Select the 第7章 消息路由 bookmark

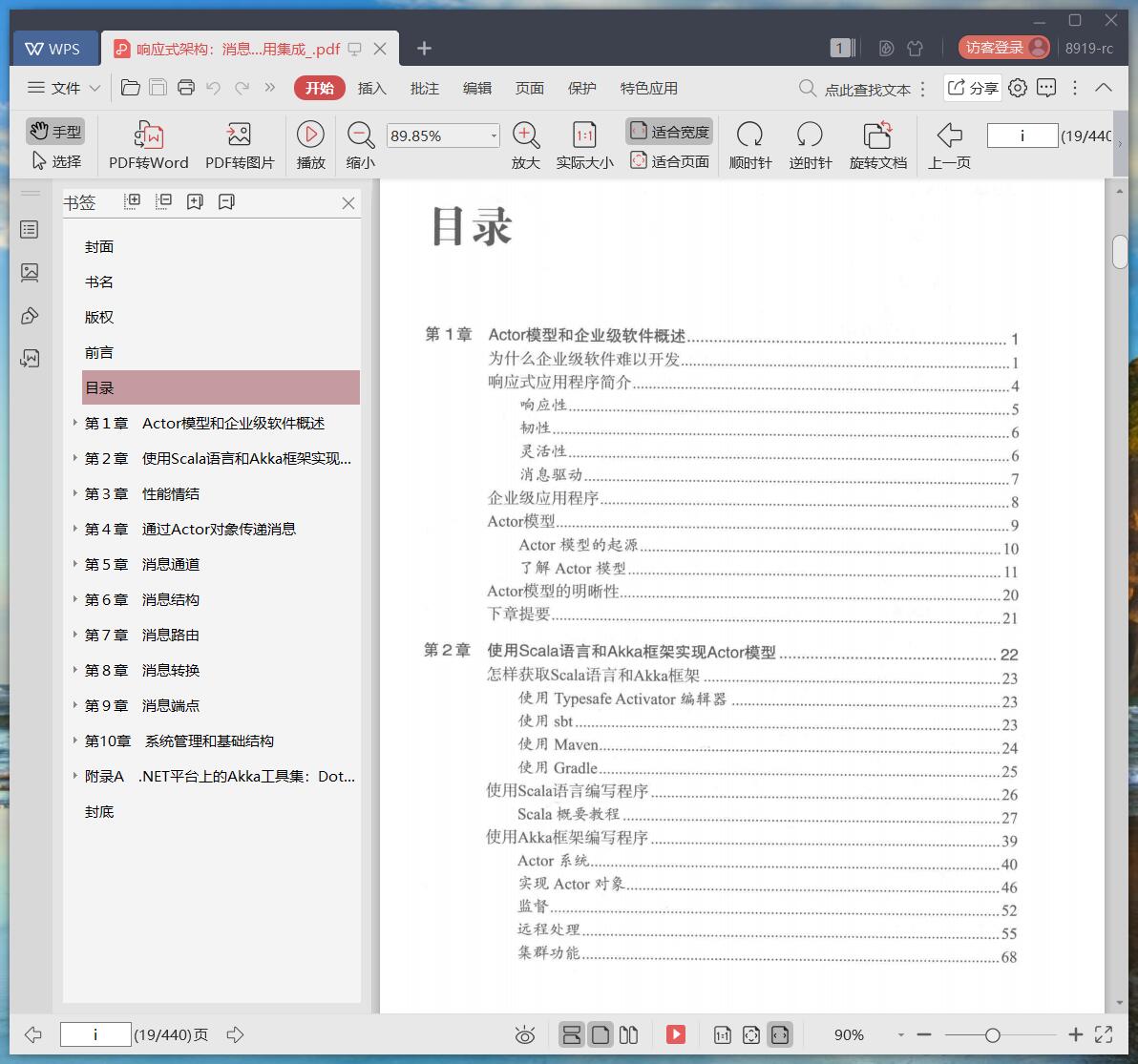pos(142,635)
